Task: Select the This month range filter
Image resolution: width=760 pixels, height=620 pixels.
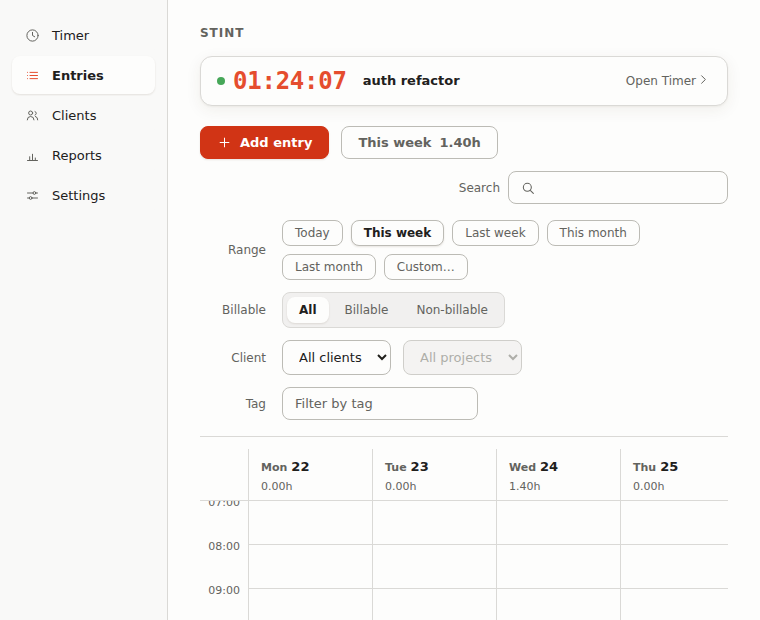Action: [593, 233]
